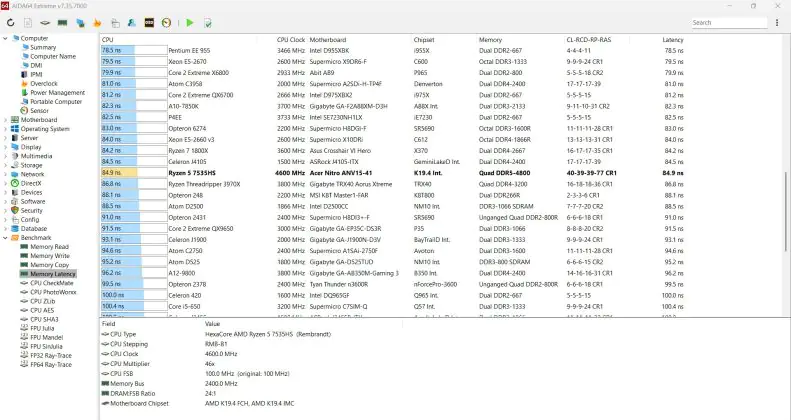Open the IPMI page
The height and width of the screenshot is (420, 791).
[x=36, y=75]
